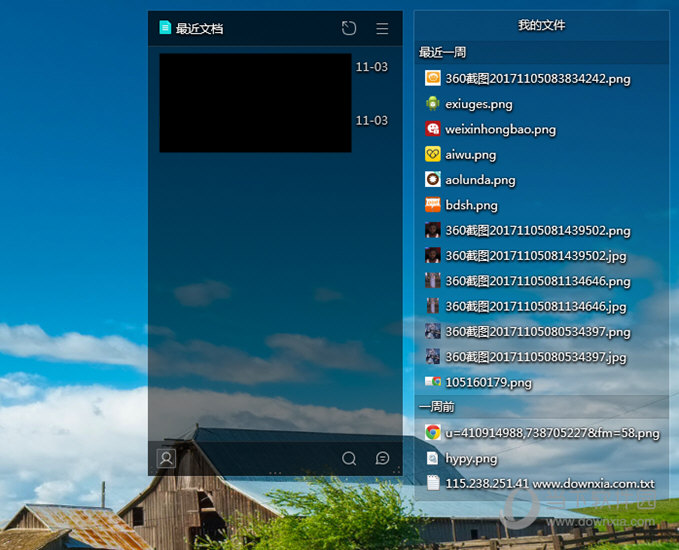Viewport: 679px width, 550px height.
Task: Click the search magnifier icon at panel bottom
Action: tap(349, 458)
